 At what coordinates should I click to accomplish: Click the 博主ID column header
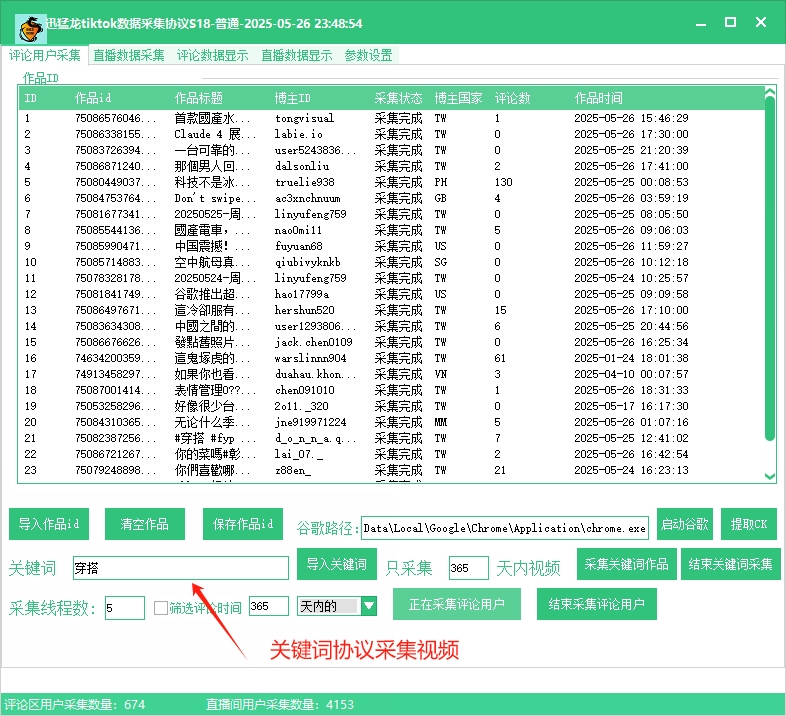[x=293, y=98]
